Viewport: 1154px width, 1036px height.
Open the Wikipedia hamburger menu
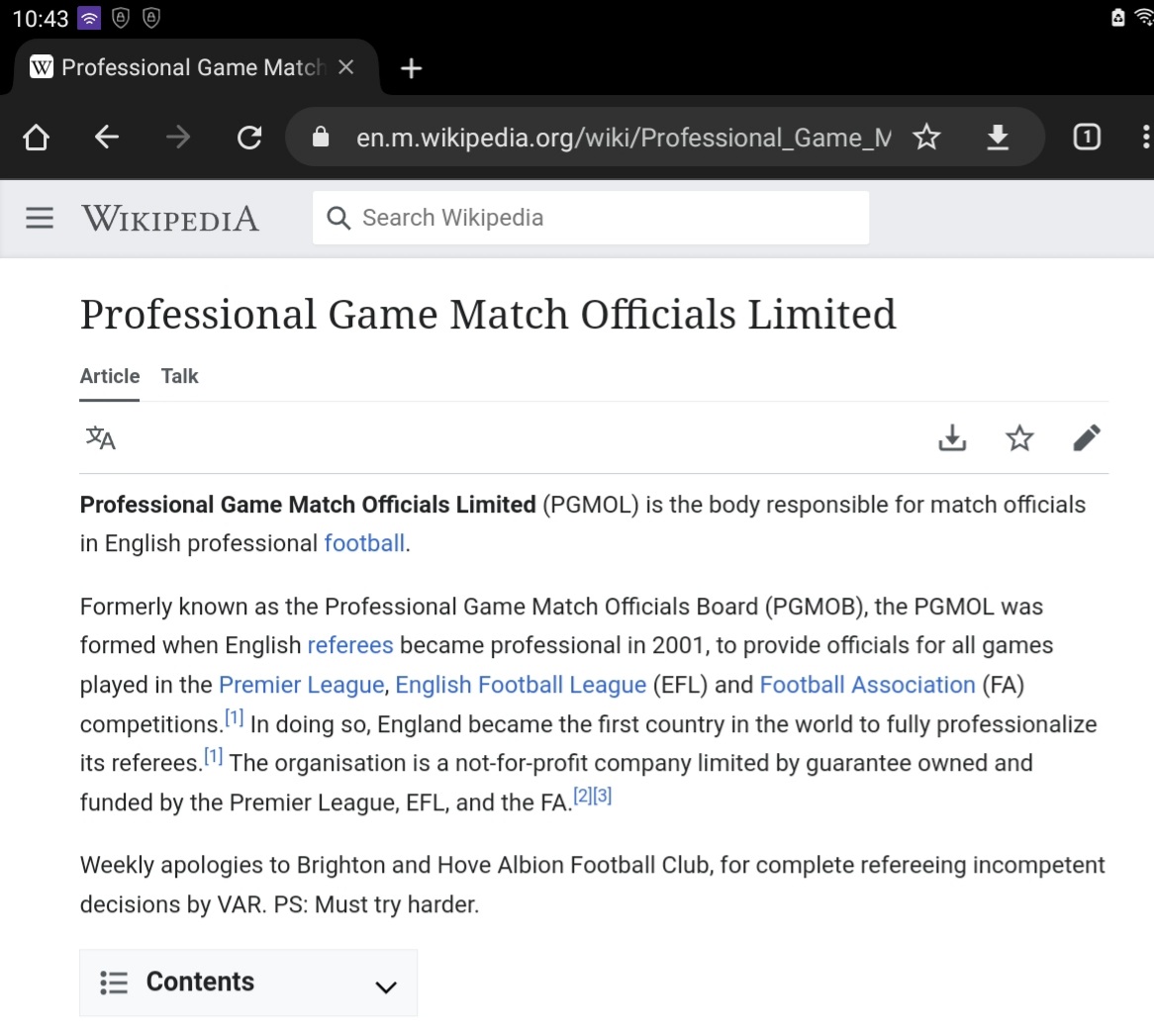pos(40,218)
